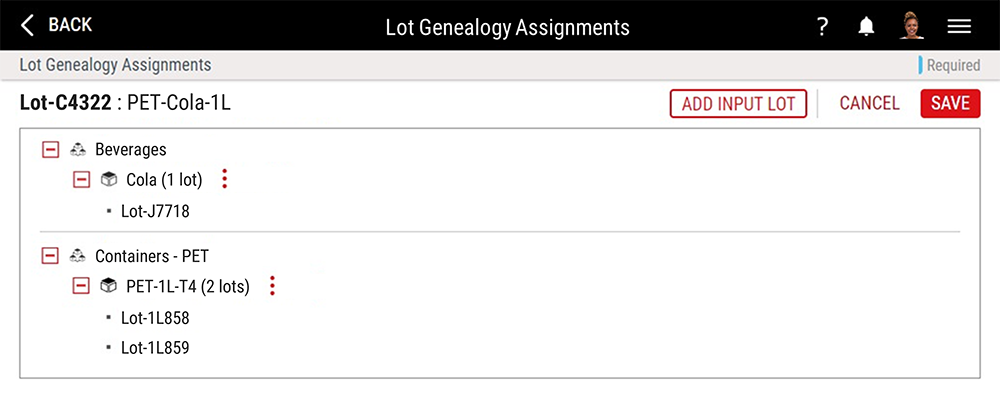Collapse the Containers - PET node
Screen dimensions: 1000x400
50,256
